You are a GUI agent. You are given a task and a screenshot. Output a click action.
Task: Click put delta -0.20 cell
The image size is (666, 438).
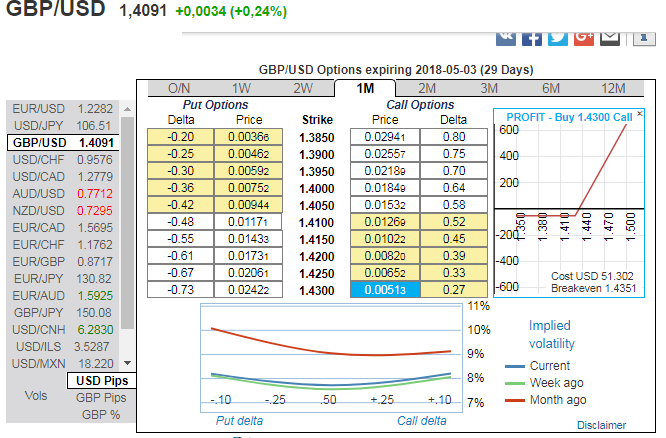coord(181,137)
